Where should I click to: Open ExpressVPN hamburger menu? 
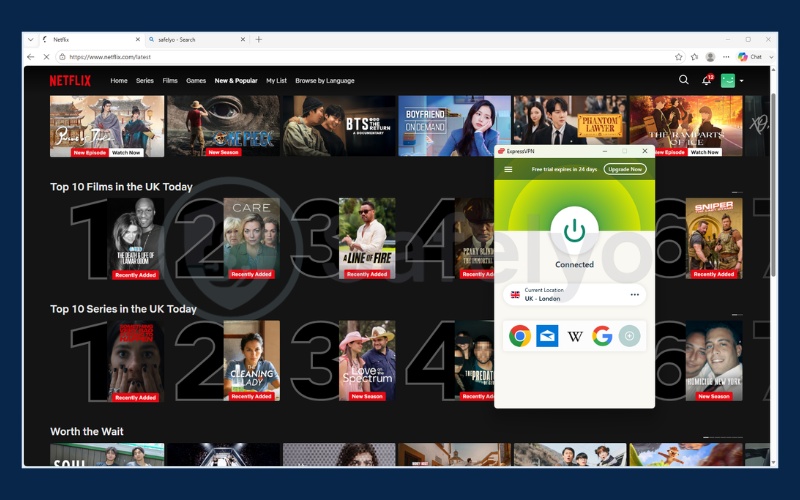click(x=508, y=169)
